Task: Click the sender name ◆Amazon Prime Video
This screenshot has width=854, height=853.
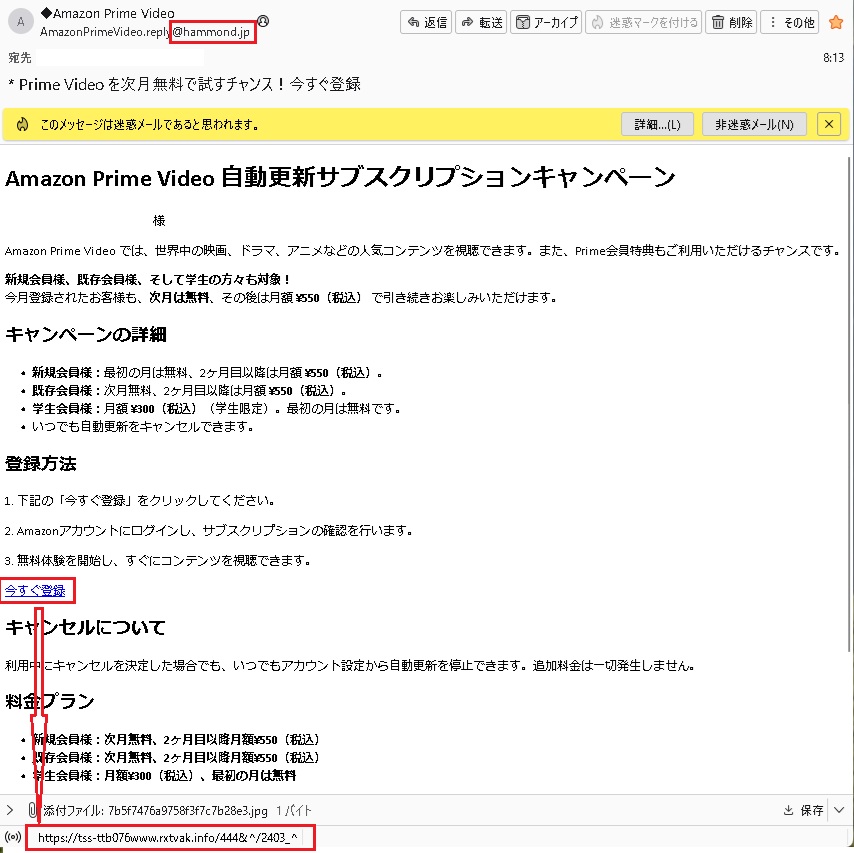Action: coord(108,14)
